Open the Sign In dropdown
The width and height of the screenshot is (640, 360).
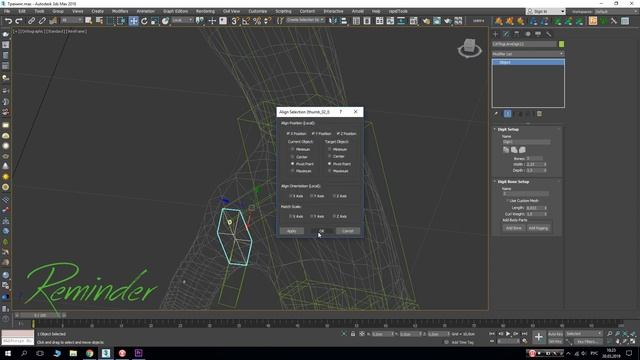tap(545, 11)
